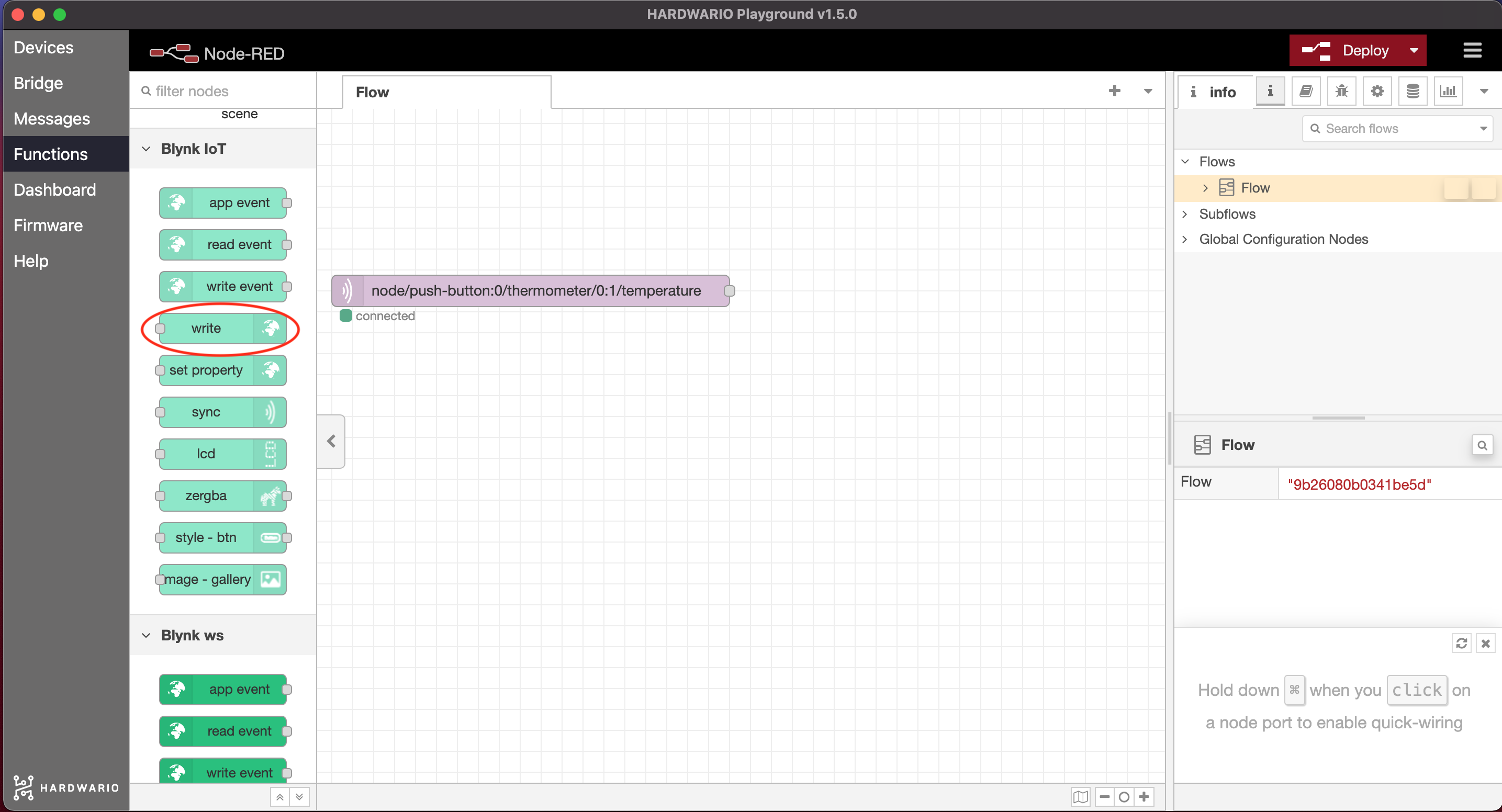Open the Bridge section
The width and height of the screenshot is (1502, 812).
click(38, 83)
